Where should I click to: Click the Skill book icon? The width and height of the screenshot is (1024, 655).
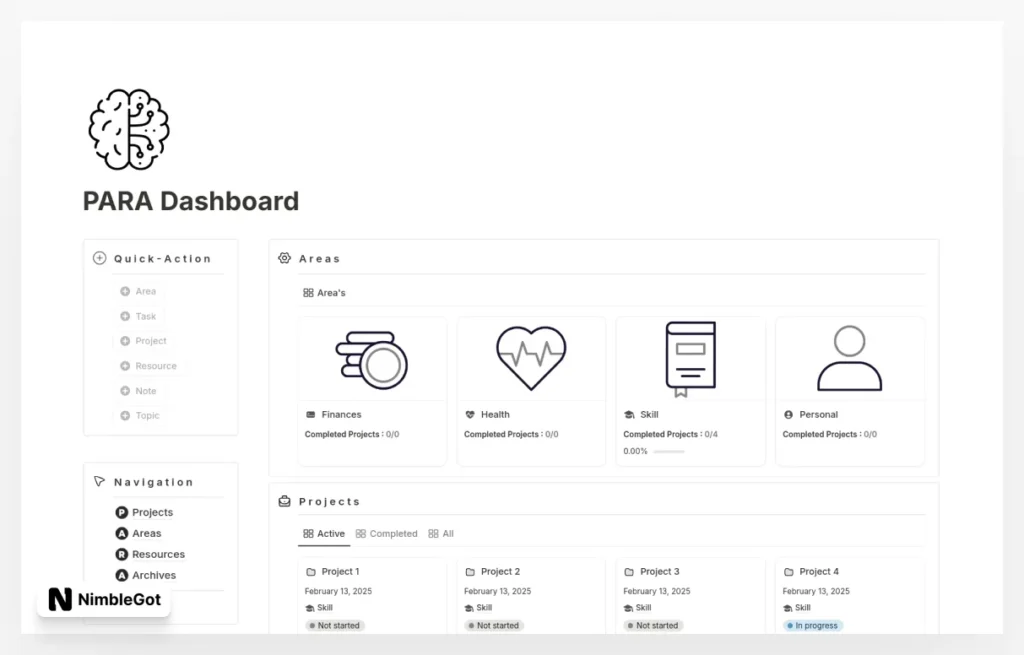[690, 355]
